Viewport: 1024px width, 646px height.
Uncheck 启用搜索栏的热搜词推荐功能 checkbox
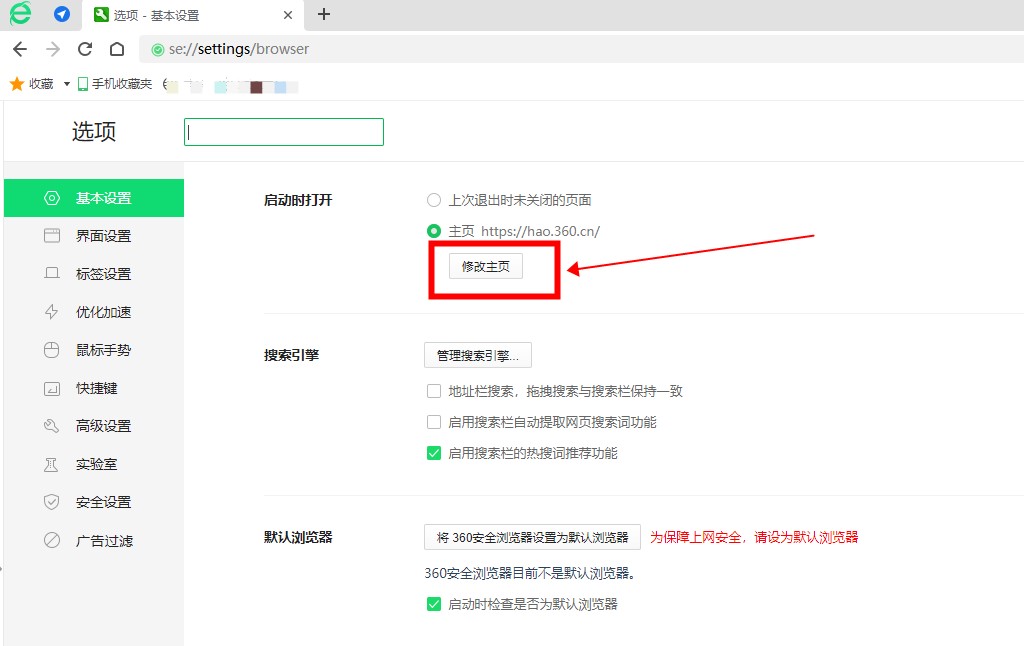[x=434, y=453]
